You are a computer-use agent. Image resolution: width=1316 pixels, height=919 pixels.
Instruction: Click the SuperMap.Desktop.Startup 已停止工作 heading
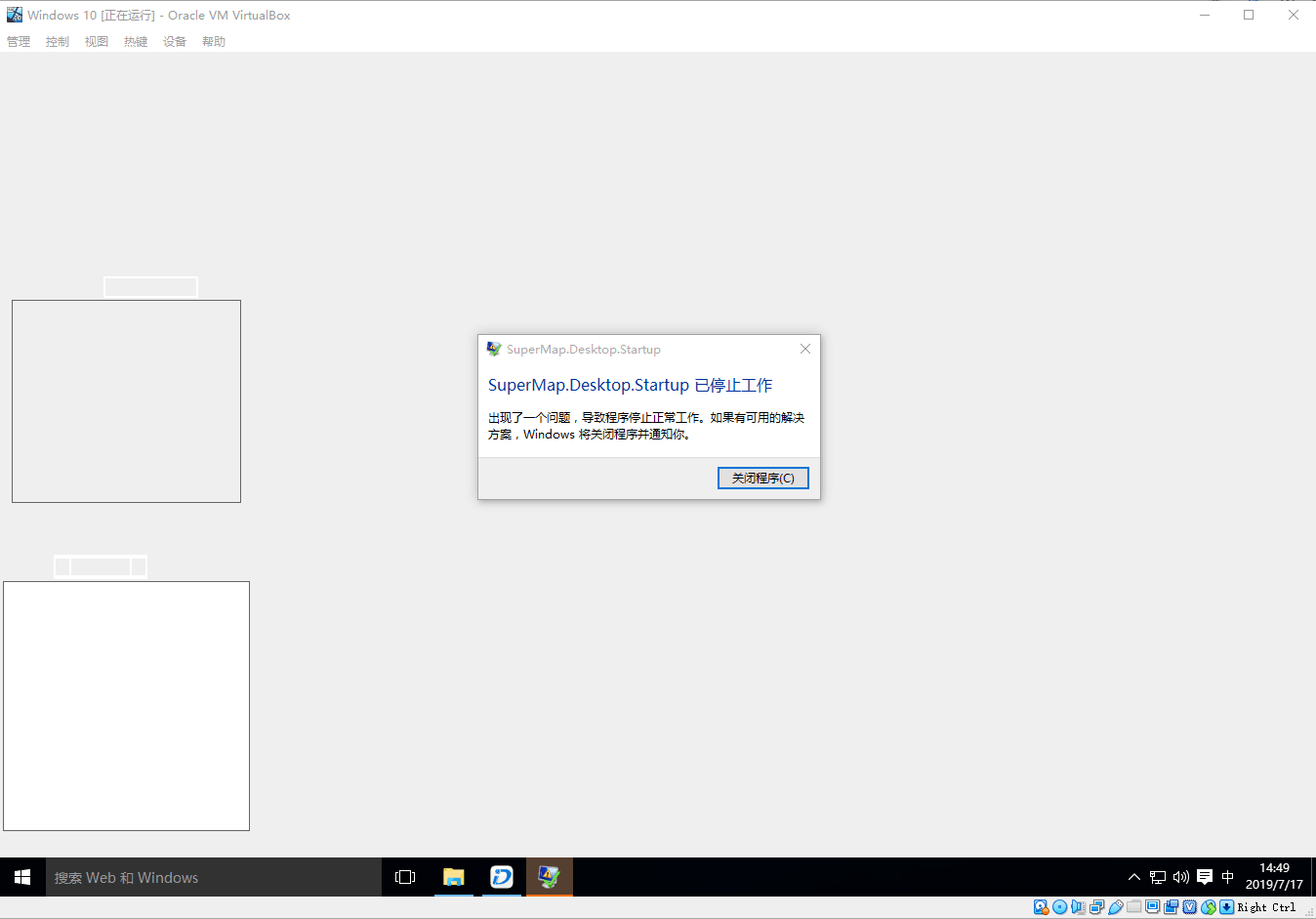point(630,385)
